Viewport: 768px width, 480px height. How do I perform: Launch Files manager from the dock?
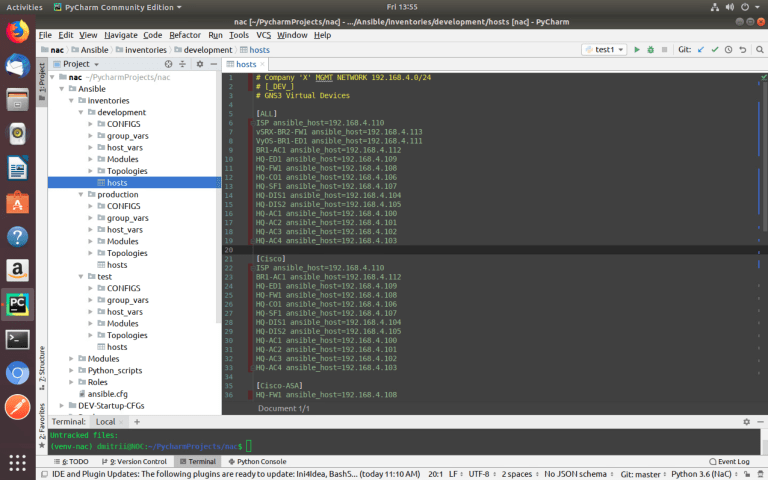coord(18,99)
